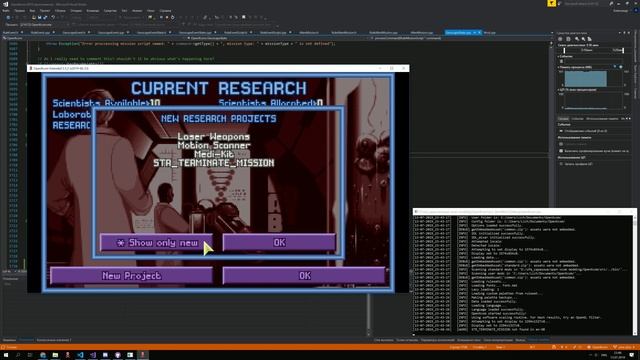Open the Файл menu in Visual Studio
The width and height of the screenshot is (640, 360).
[x=6, y=11]
